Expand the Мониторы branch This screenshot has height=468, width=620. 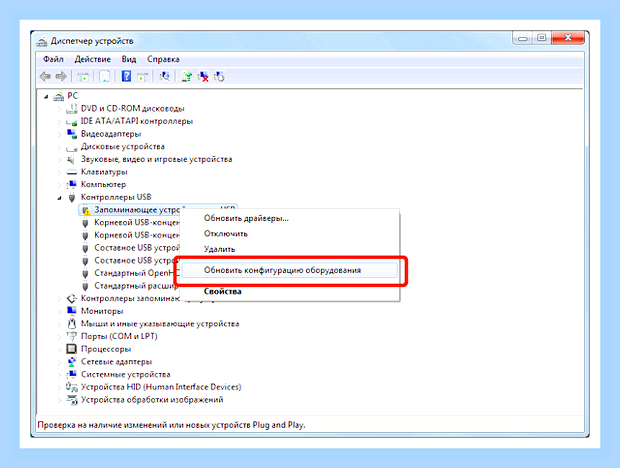[59, 311]
